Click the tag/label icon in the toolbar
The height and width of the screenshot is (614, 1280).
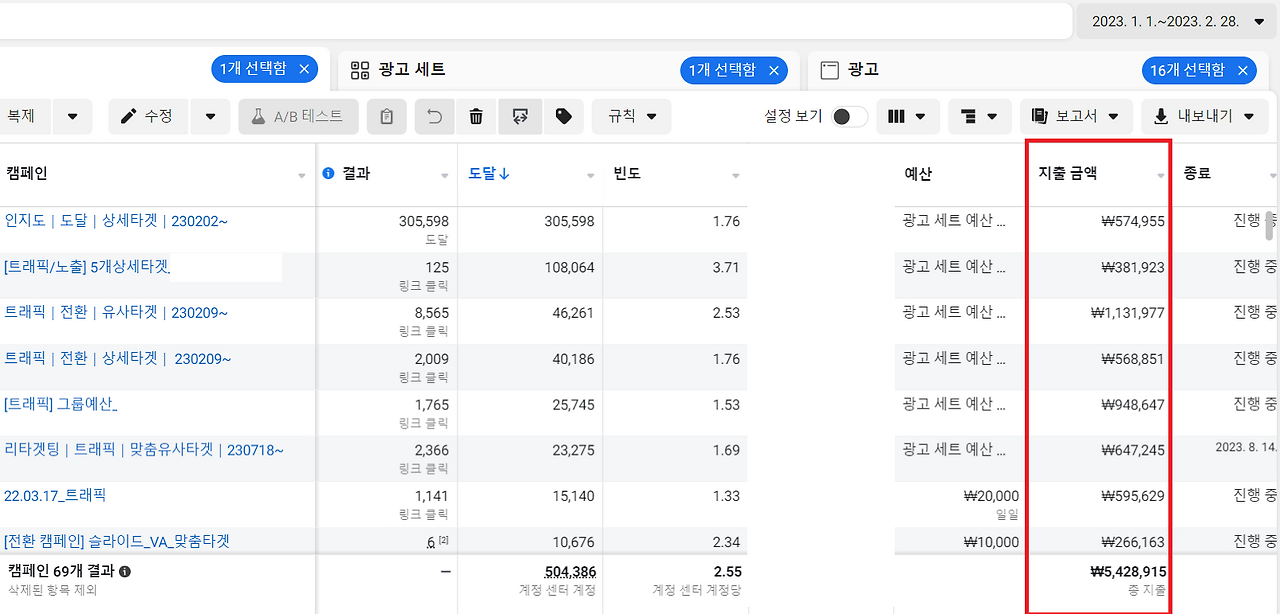click(564, 116)
